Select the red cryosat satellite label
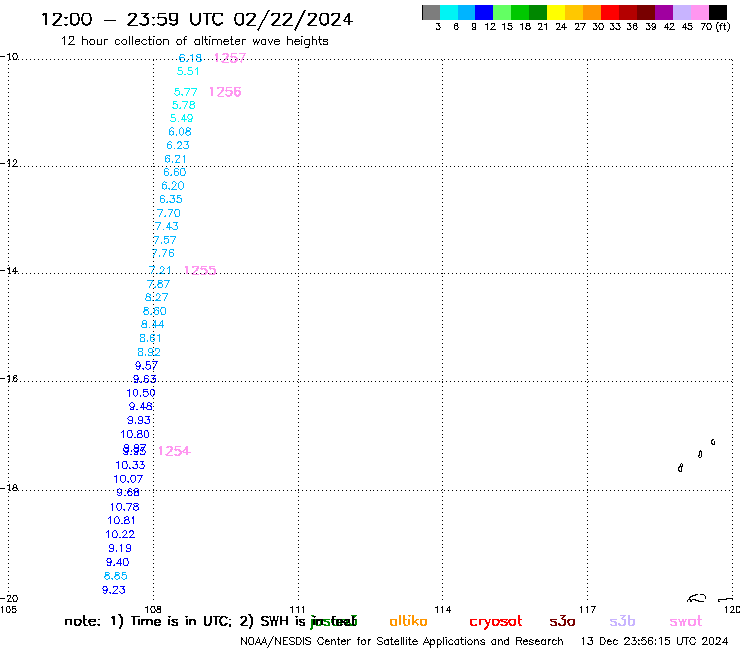This screenshot has width=740, height=650. point(496,622)
